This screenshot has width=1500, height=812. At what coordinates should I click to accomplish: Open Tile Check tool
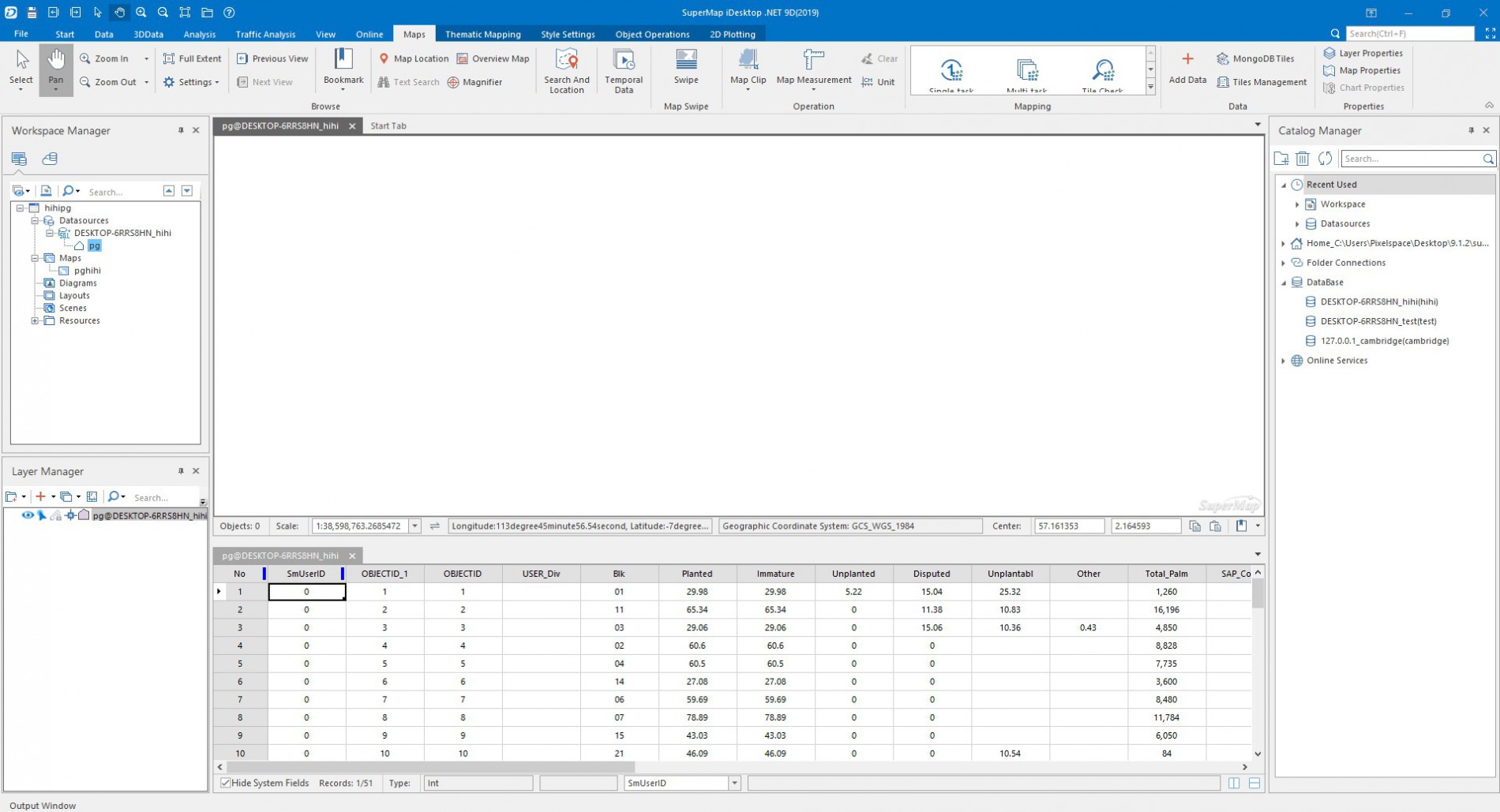[x=1102, y=73]
